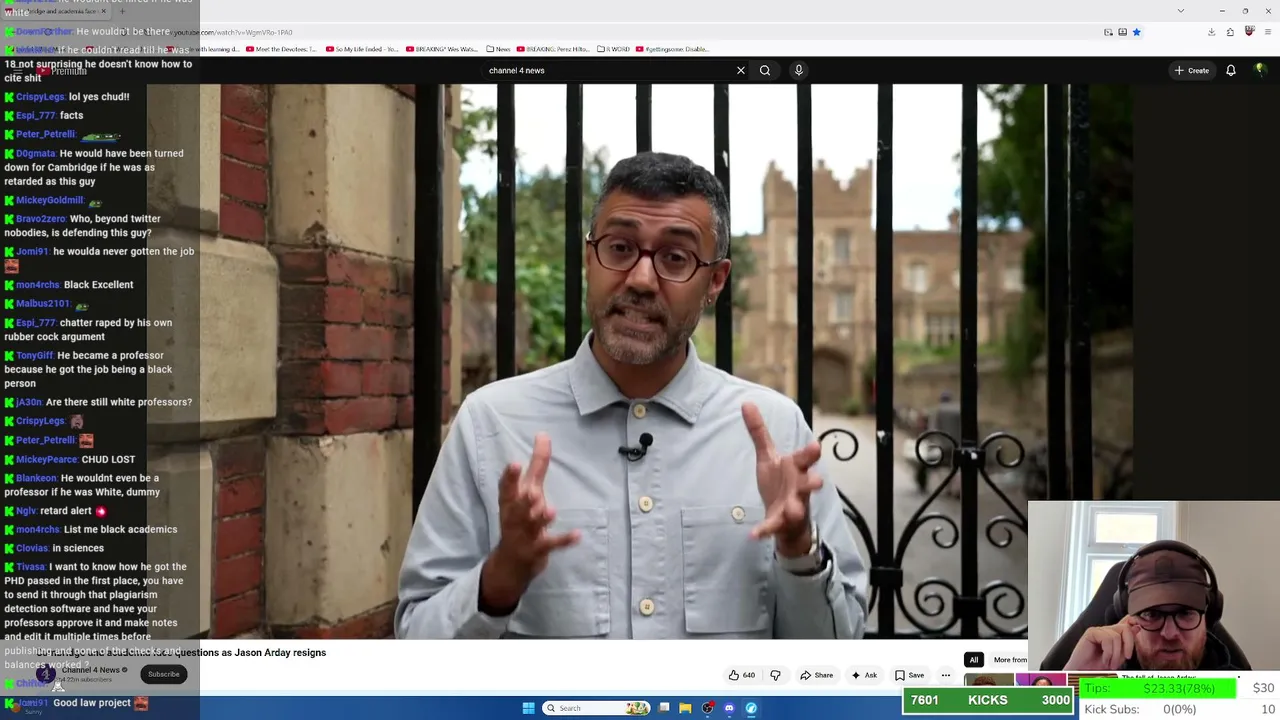
Task: Bookmark this page with the star icon
Action: point(1136,32)
